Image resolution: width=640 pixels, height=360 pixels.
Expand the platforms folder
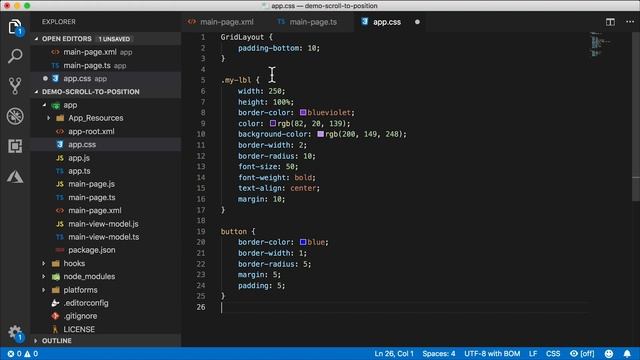tap(44, 290)
